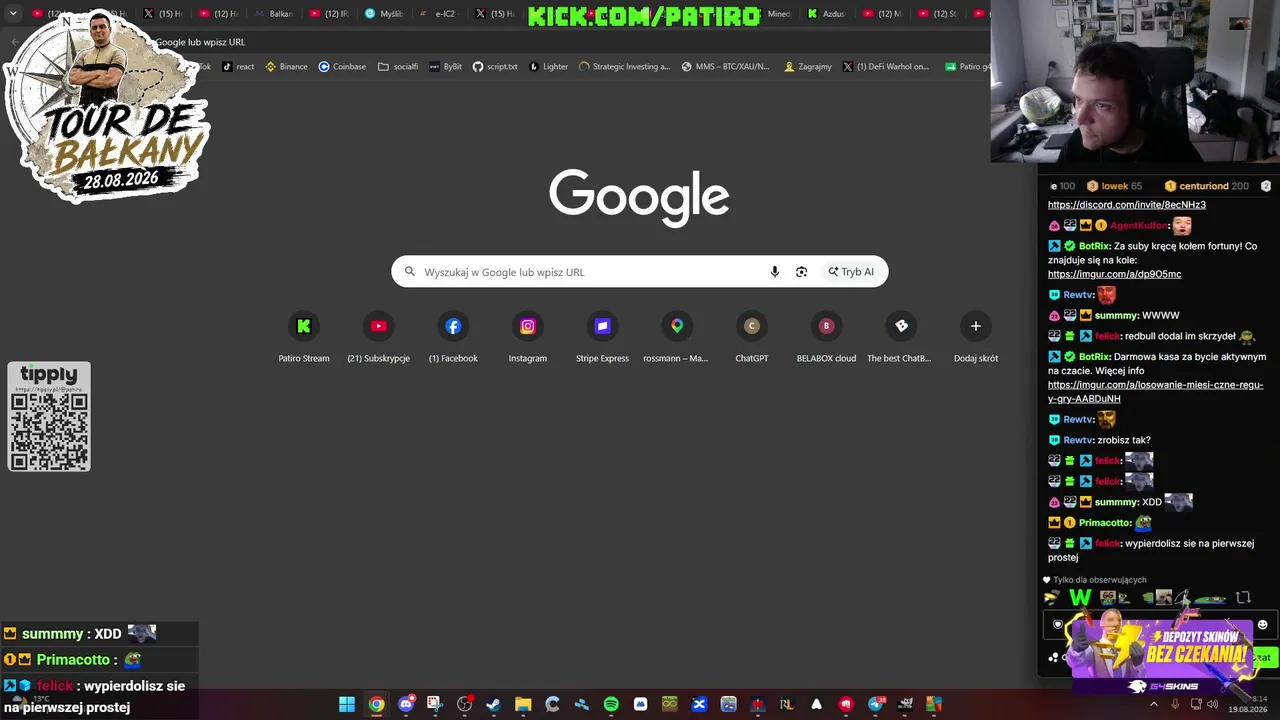
Task: Switch to the e-IC2 browser tab
Action: 438,14
